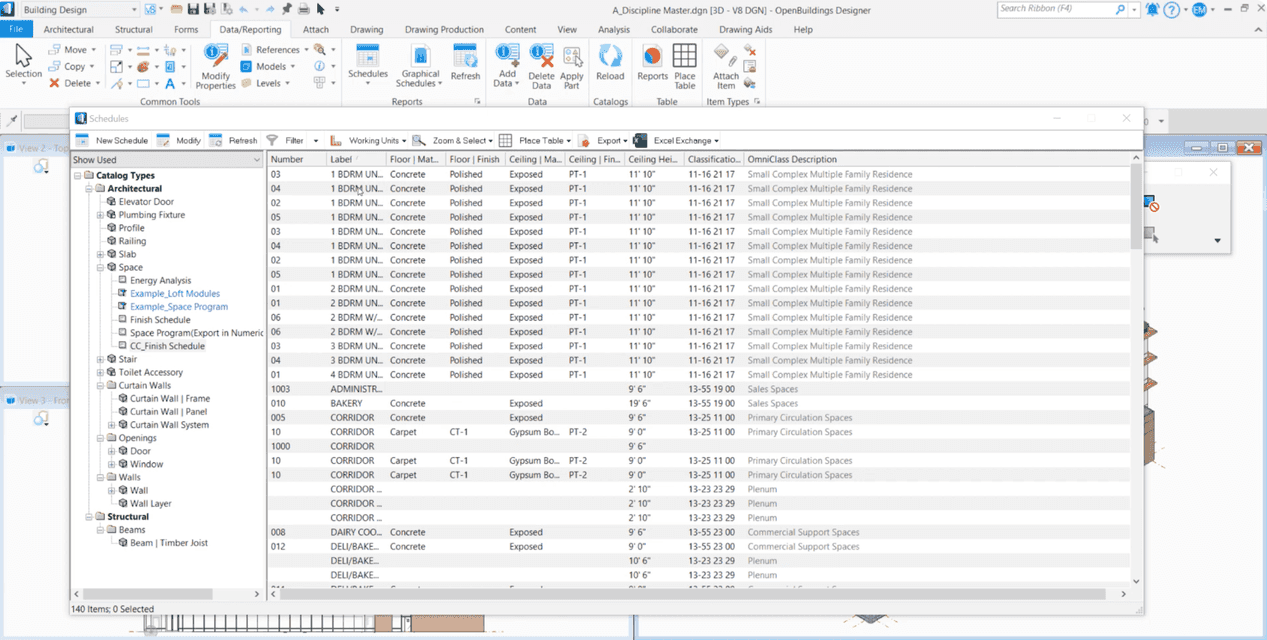
Task: Expand the Plumbing Fixture tree node
Action: click(x=100, y=215)
